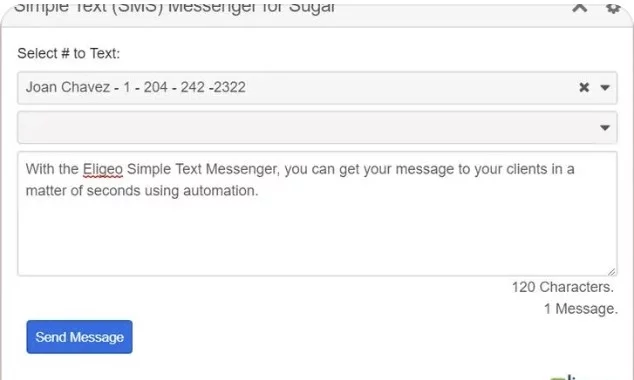Open dashlet settings via the gear icon
Viewport: 634px width, 380px height.
[x=613, y=8]
